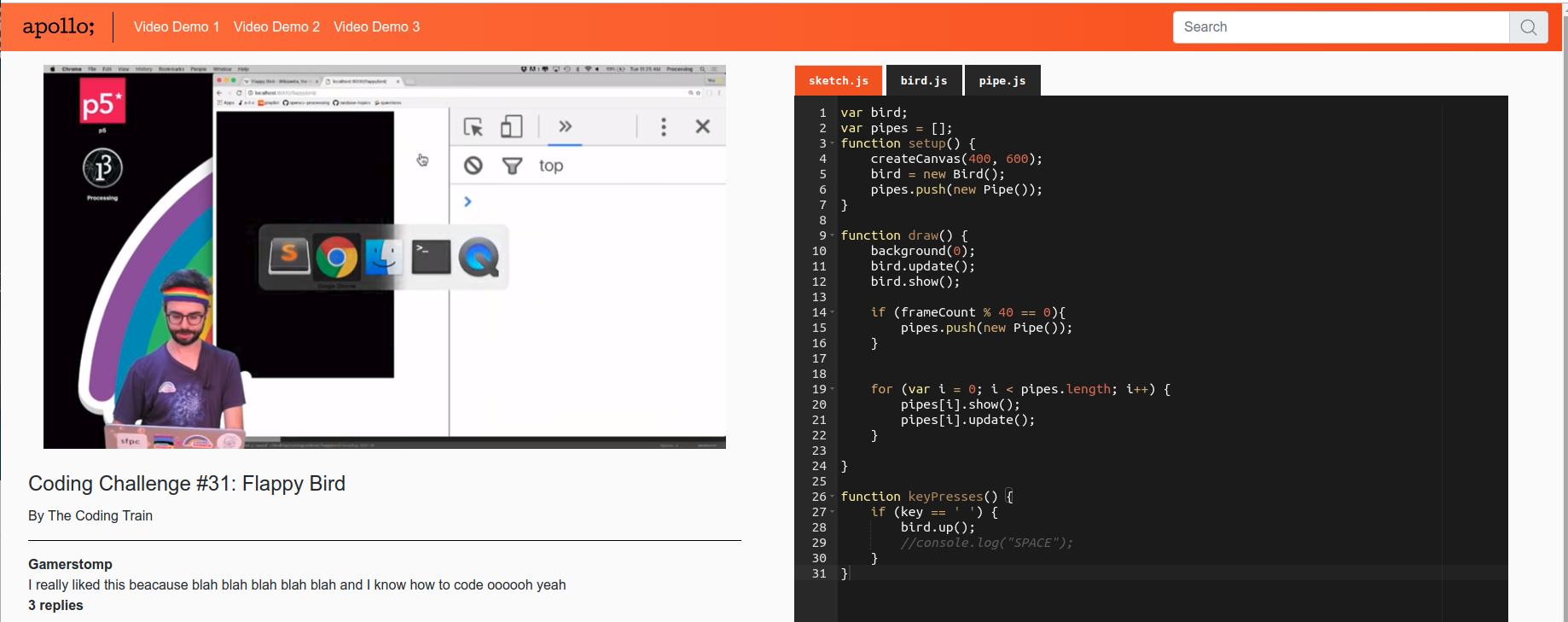Viewport: 1568px width, 622px height.
Task: Click the 'background(0);' code line
Action: pos(922,251)
